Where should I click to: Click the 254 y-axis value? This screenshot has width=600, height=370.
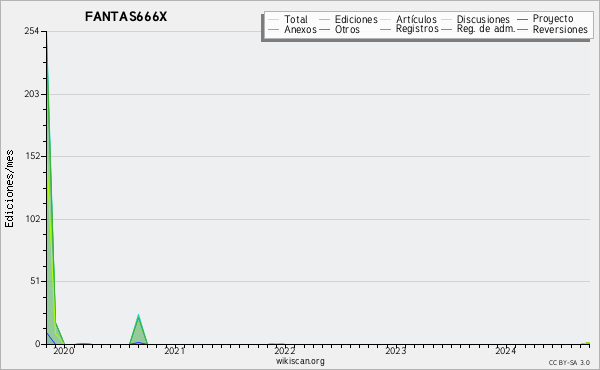[32, 31]
